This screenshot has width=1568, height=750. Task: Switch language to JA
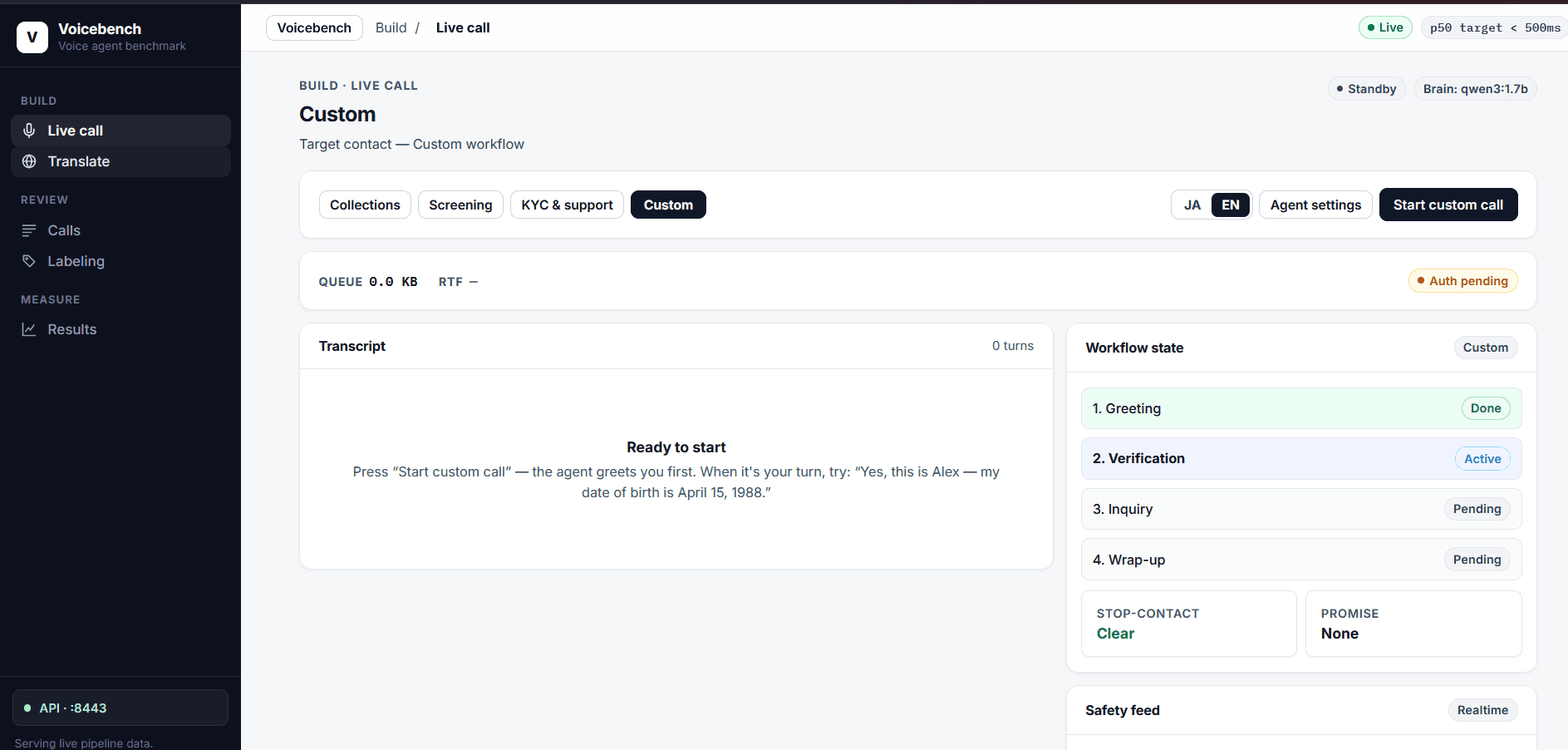[x=1192, y=205]
